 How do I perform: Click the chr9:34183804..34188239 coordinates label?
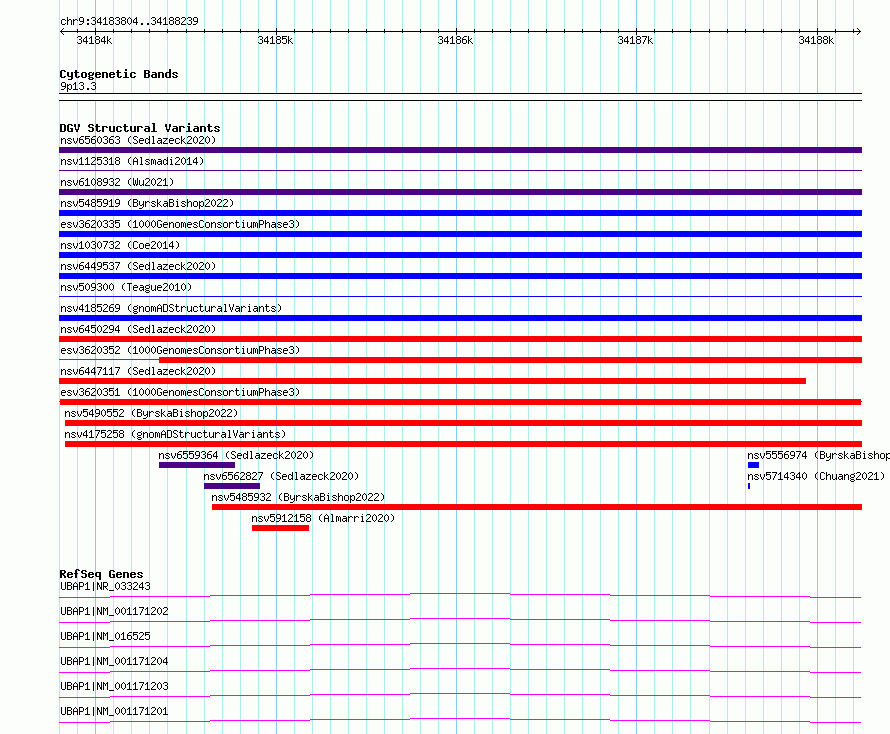[129, 21]
